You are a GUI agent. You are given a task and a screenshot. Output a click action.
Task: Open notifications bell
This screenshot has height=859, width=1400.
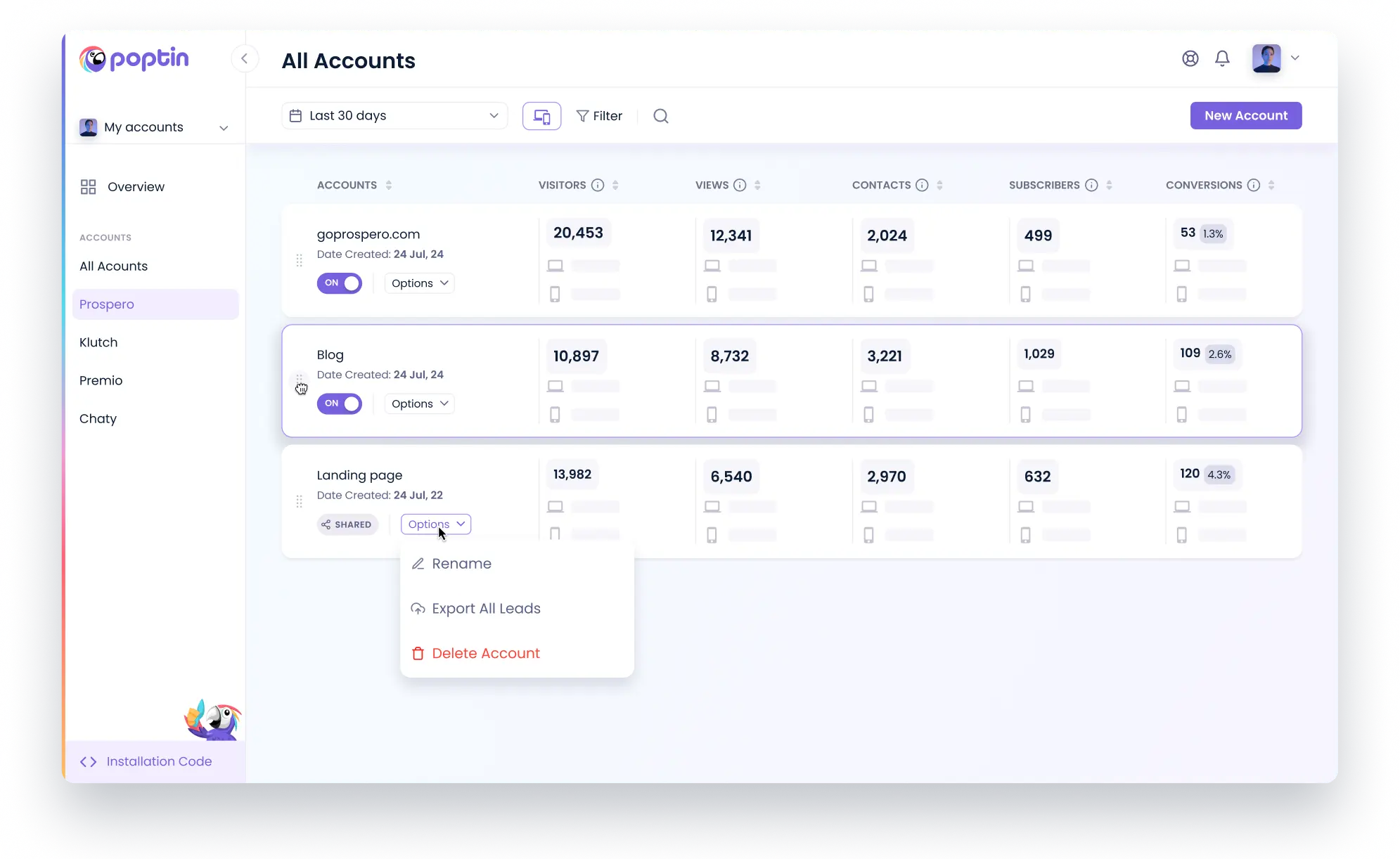click(1222, 58)
